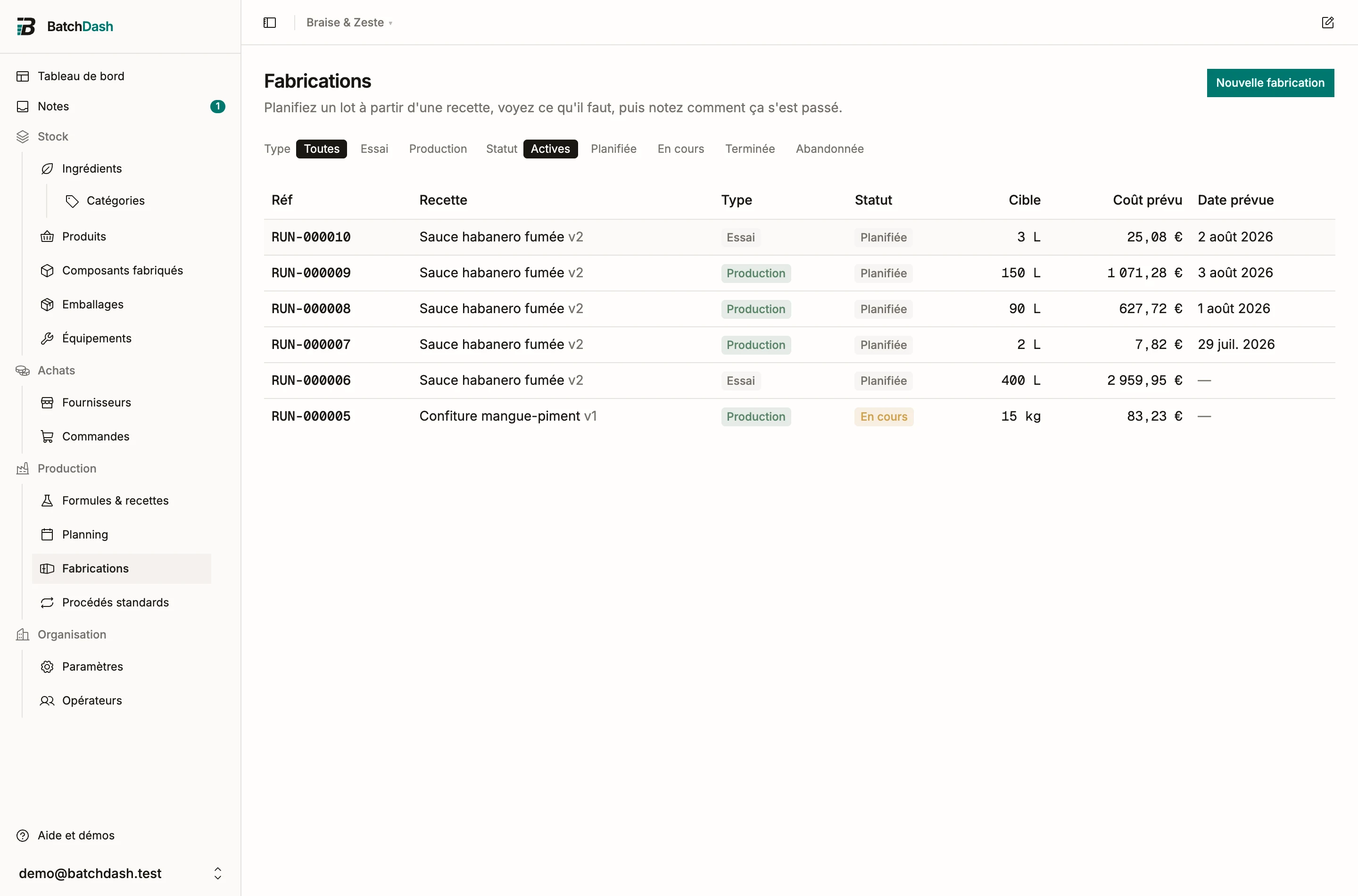Screen dimensions: 1358x896
Task: Click the Commandes cart icon
Action: point(48,437)
